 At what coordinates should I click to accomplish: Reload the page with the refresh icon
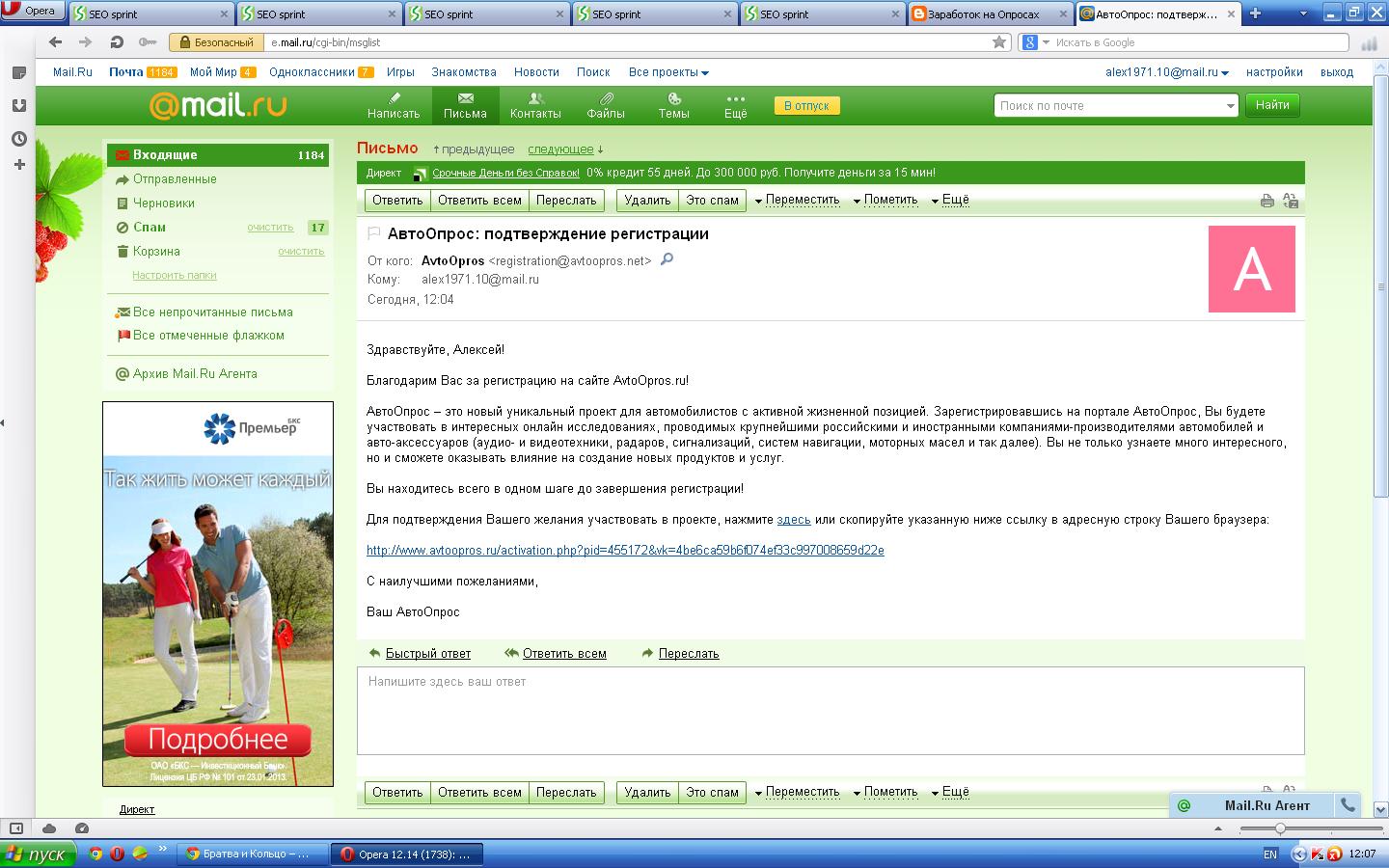pos(117,42)
